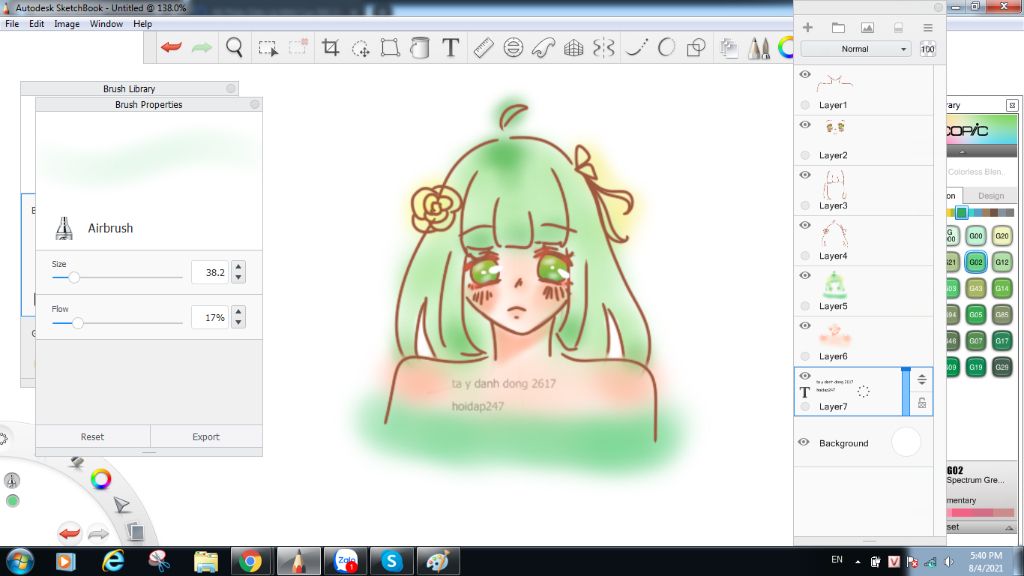Switch to the Design tab in Copic library
The height and width of the screenshot is (576, 1024).
pos(990,195)
